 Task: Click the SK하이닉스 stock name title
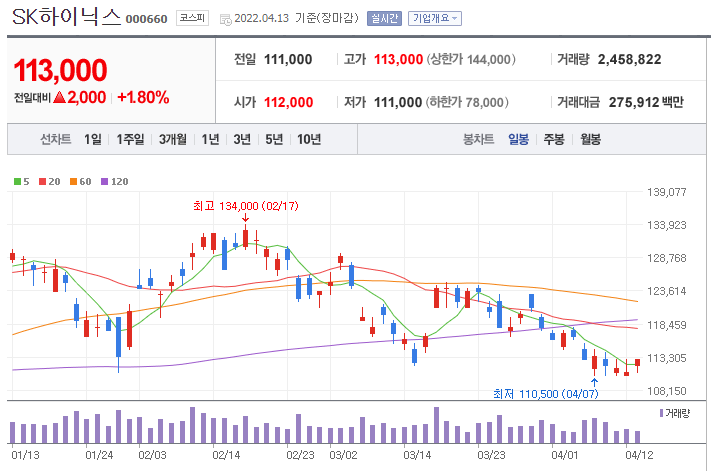coord(67,17)
